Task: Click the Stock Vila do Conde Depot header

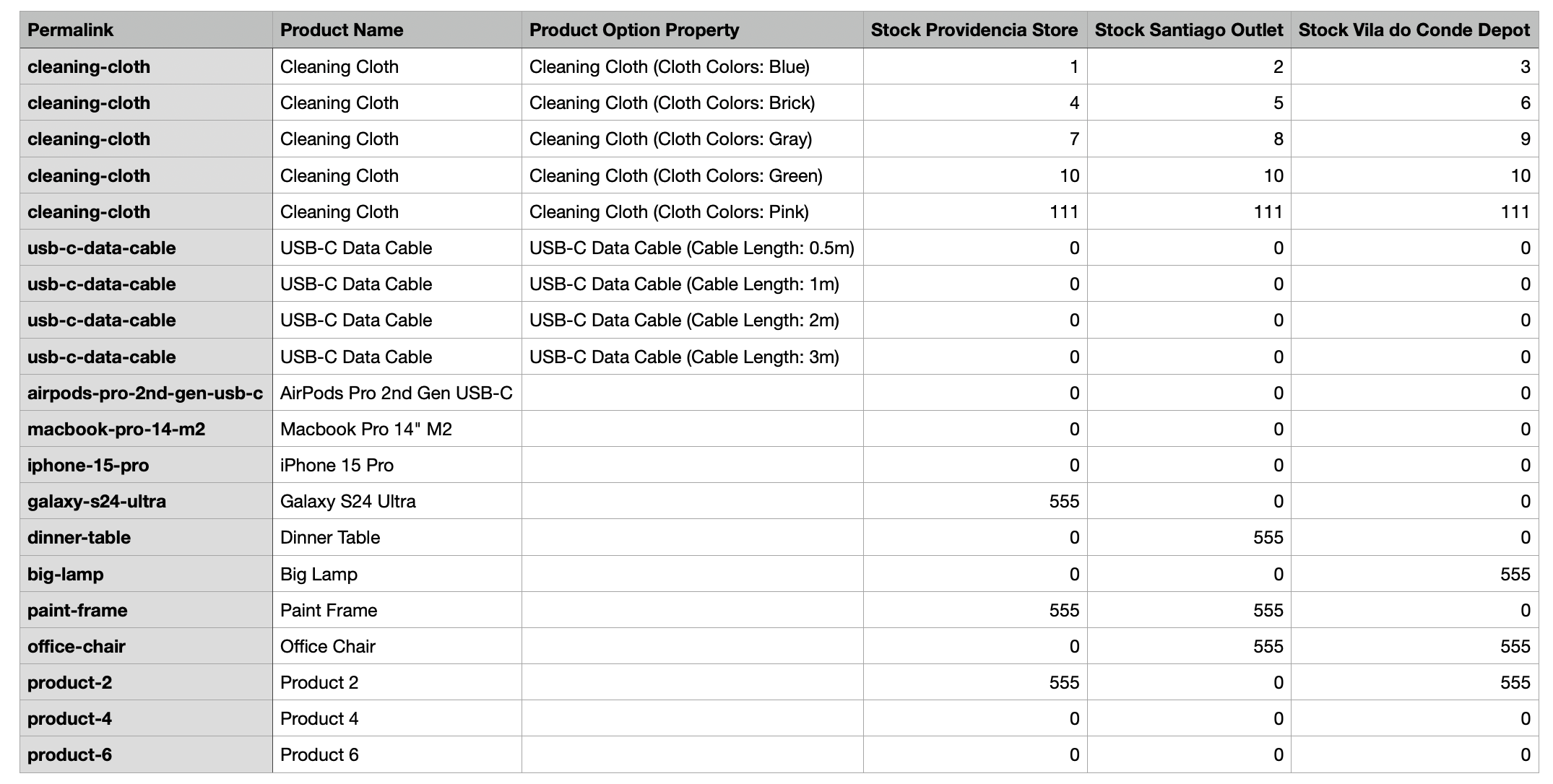Action: [x=1414, y=30]
